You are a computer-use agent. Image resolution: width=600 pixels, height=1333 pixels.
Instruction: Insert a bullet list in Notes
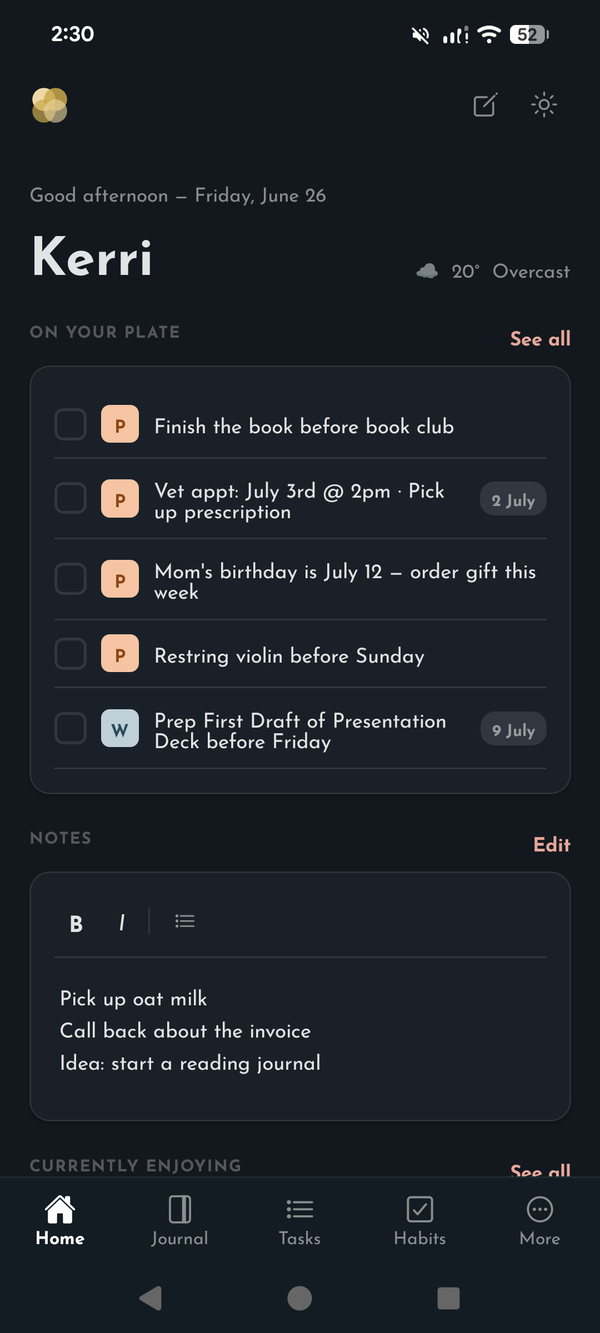(x=185, y=921)
